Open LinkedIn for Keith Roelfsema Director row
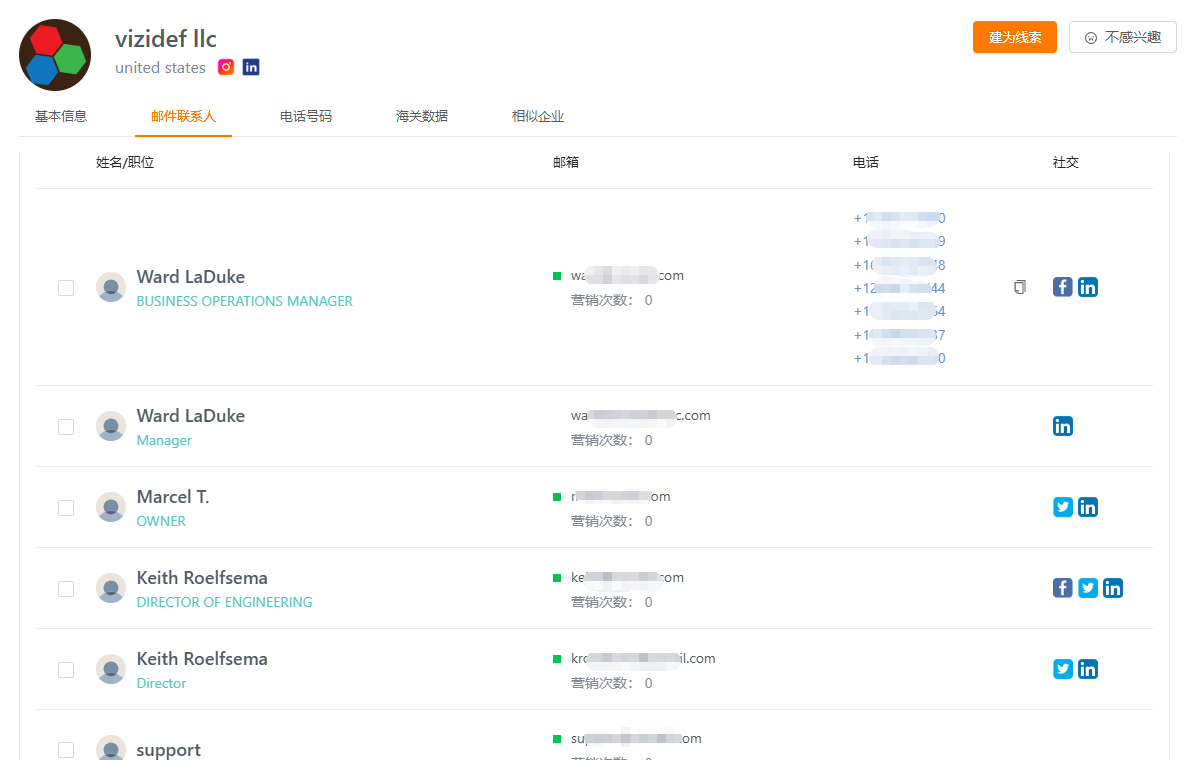The image size is (1184, 760). 1087,669
